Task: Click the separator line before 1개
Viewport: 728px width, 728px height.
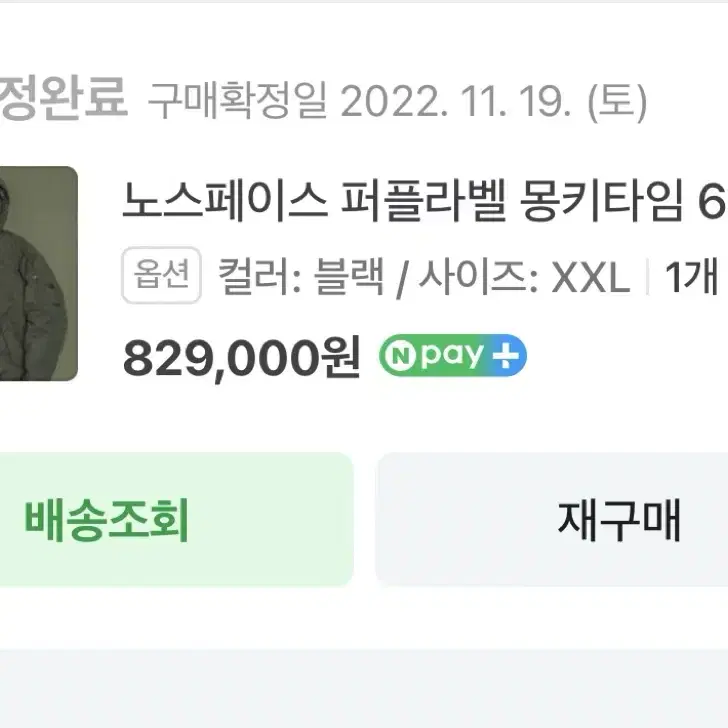Action: tap(647, 277)
